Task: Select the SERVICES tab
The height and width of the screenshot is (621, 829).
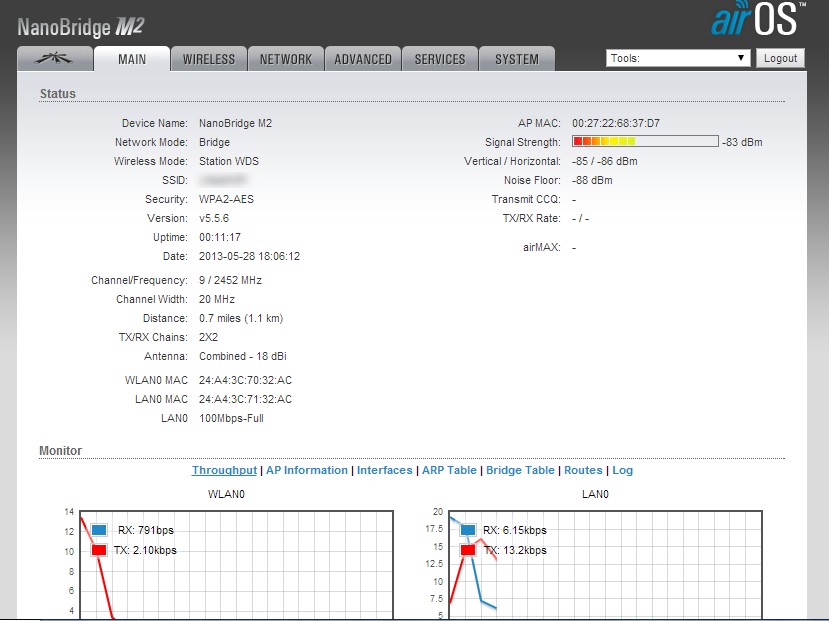Action: click(x=440, y=59)
